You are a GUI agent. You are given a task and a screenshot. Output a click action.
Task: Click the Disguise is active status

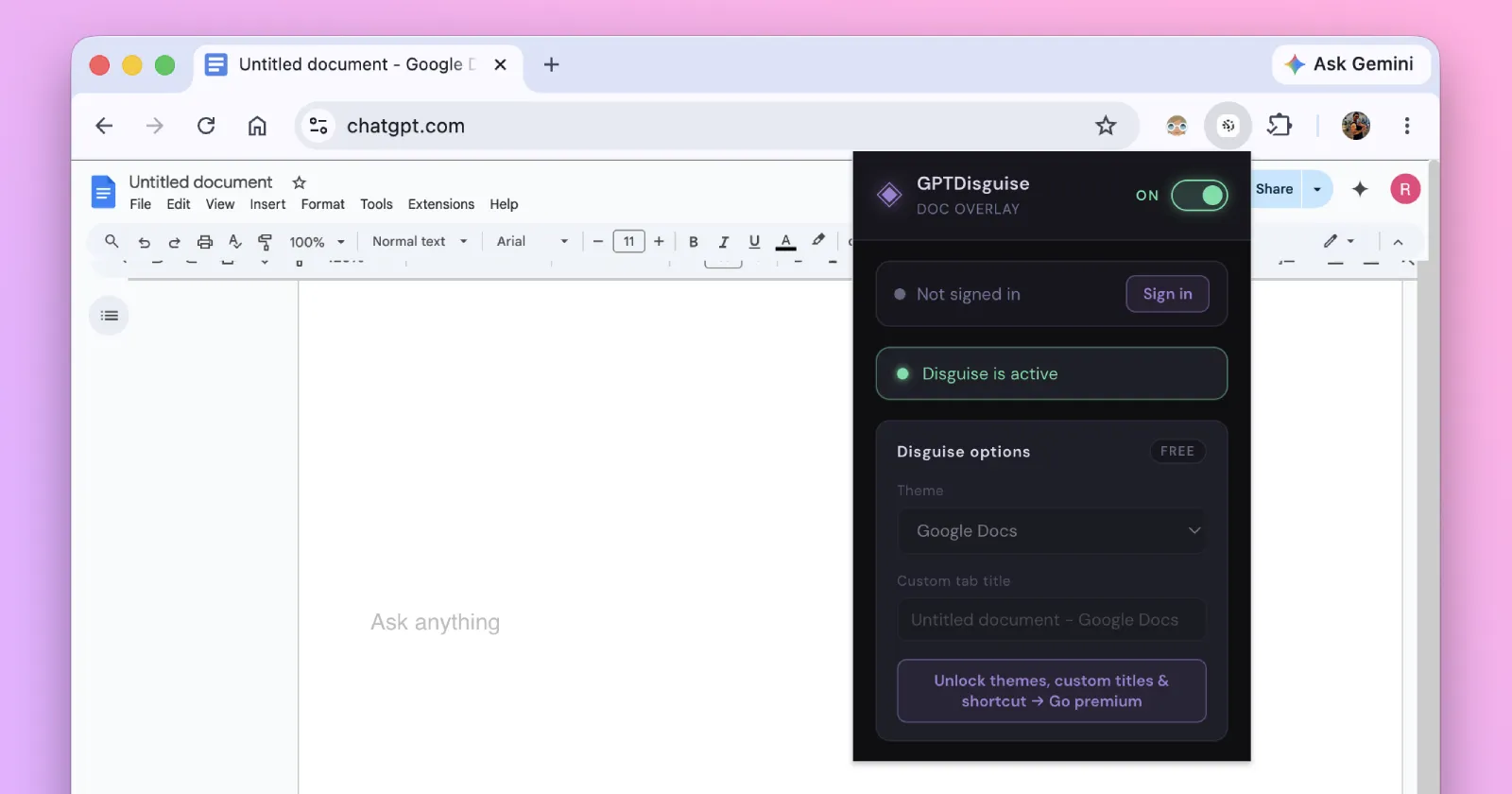click(1052, 373)
